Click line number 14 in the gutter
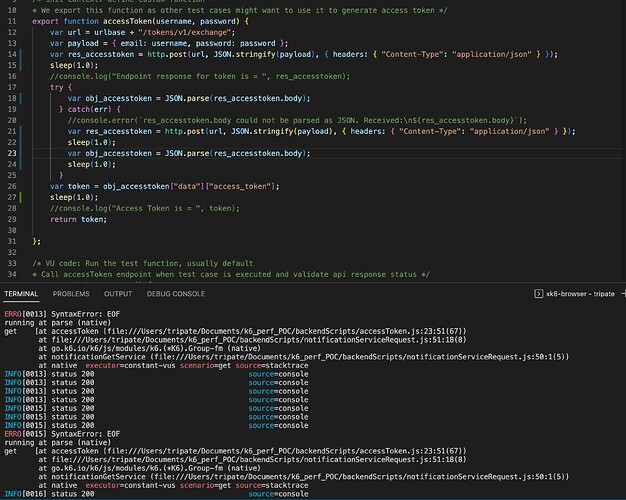Image resolution: width=626 pixels, height=500 pixels. pos(12,54)
